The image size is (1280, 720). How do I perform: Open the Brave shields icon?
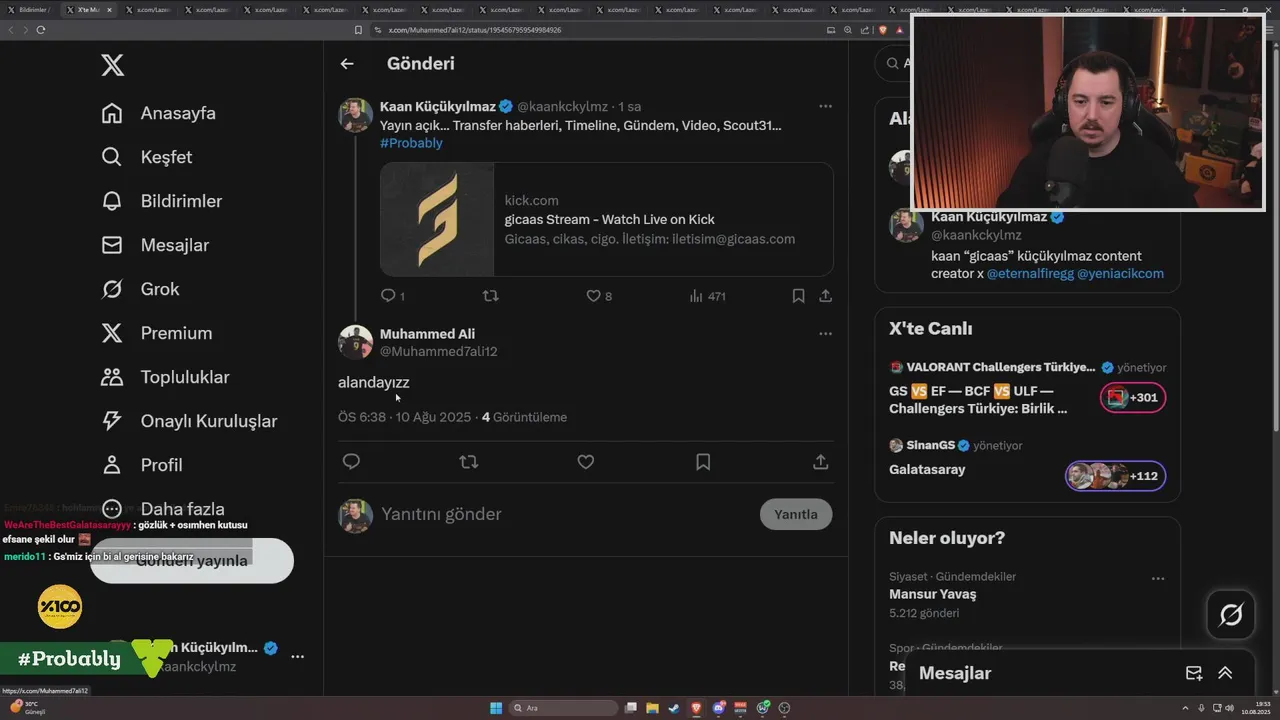tap(883, 30)
